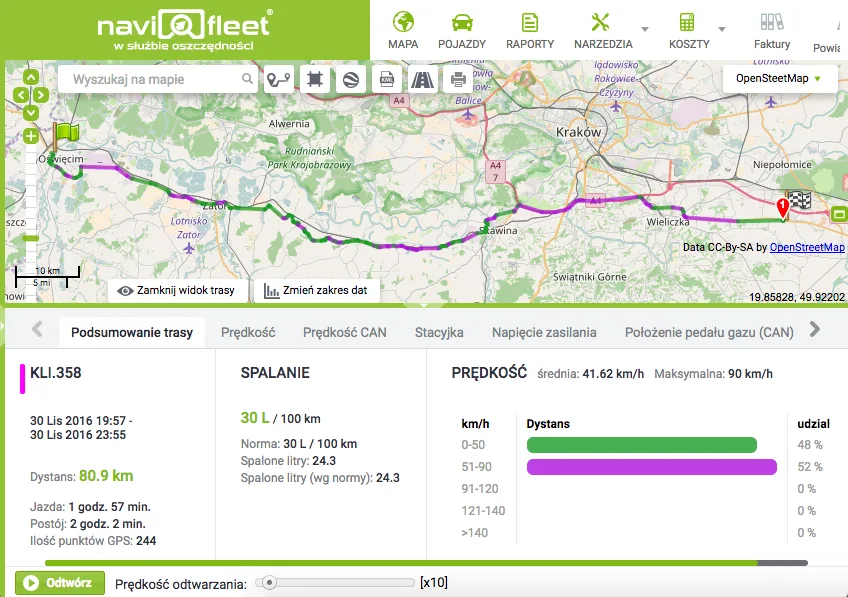Switch to Podsumowanie trasy tab
The width and height of the screenshot is (848, 597).
pyautogui.click(x=132, y=332)
